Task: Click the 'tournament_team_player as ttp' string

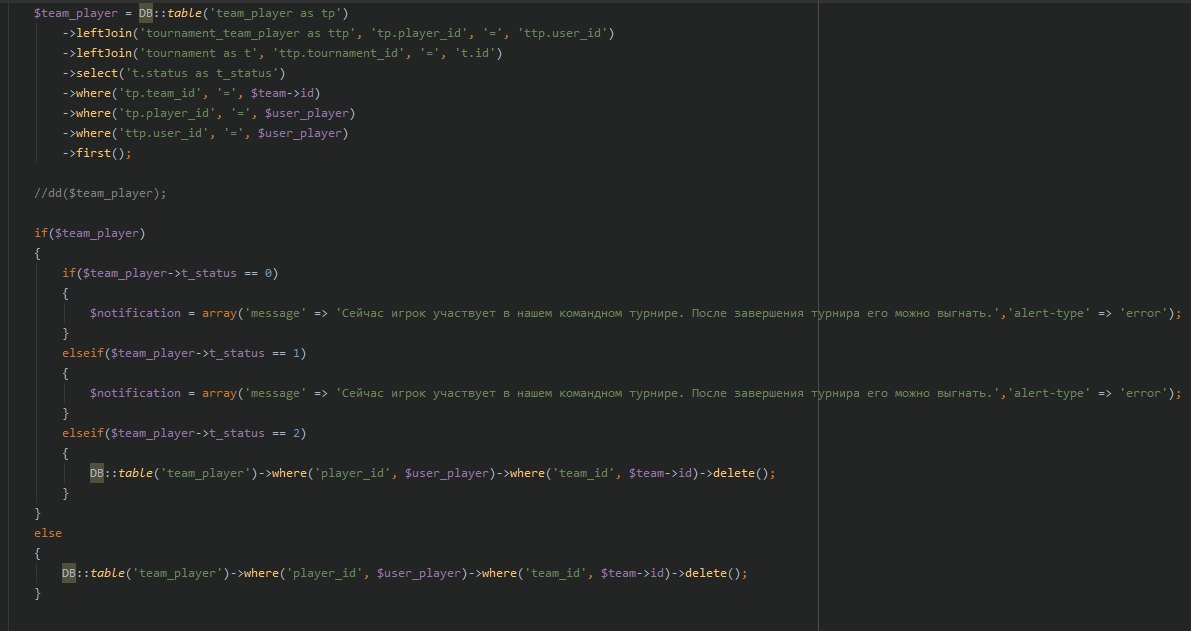Action: [x=245, y=33]
